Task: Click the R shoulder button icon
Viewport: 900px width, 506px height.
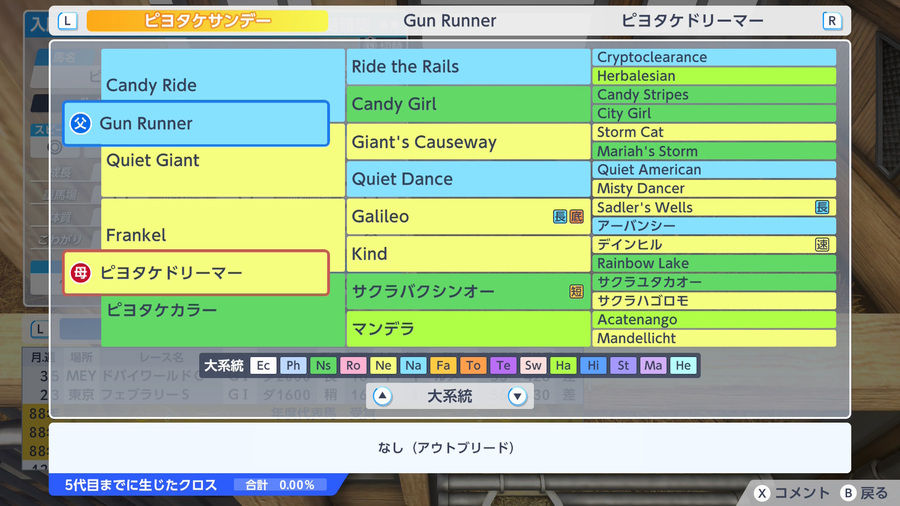Action: click(x=832, y=22)
